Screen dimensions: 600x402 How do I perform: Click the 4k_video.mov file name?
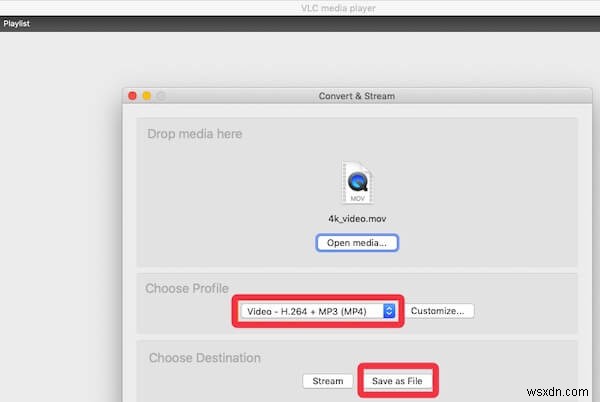pos(357,219)
